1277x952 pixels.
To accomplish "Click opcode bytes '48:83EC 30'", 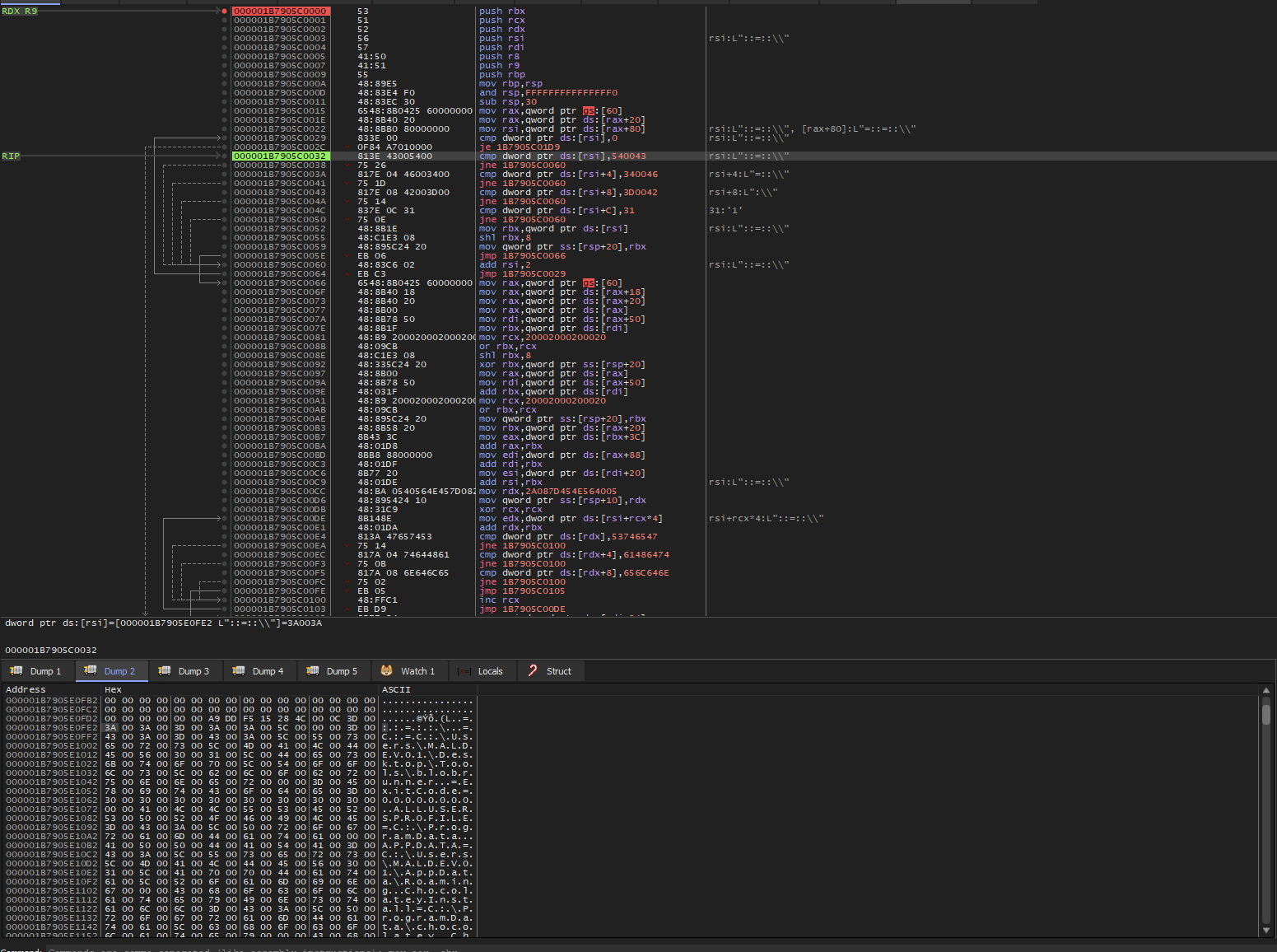I will [386, 101].
